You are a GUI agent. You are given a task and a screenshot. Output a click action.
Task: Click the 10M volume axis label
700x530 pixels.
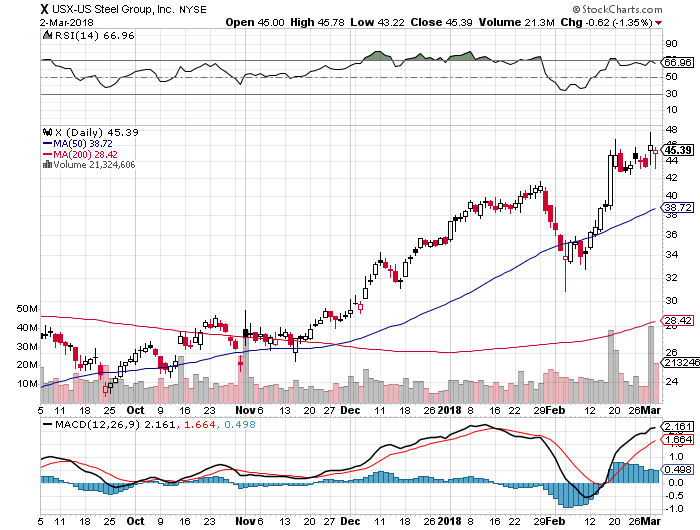(27, 384)
